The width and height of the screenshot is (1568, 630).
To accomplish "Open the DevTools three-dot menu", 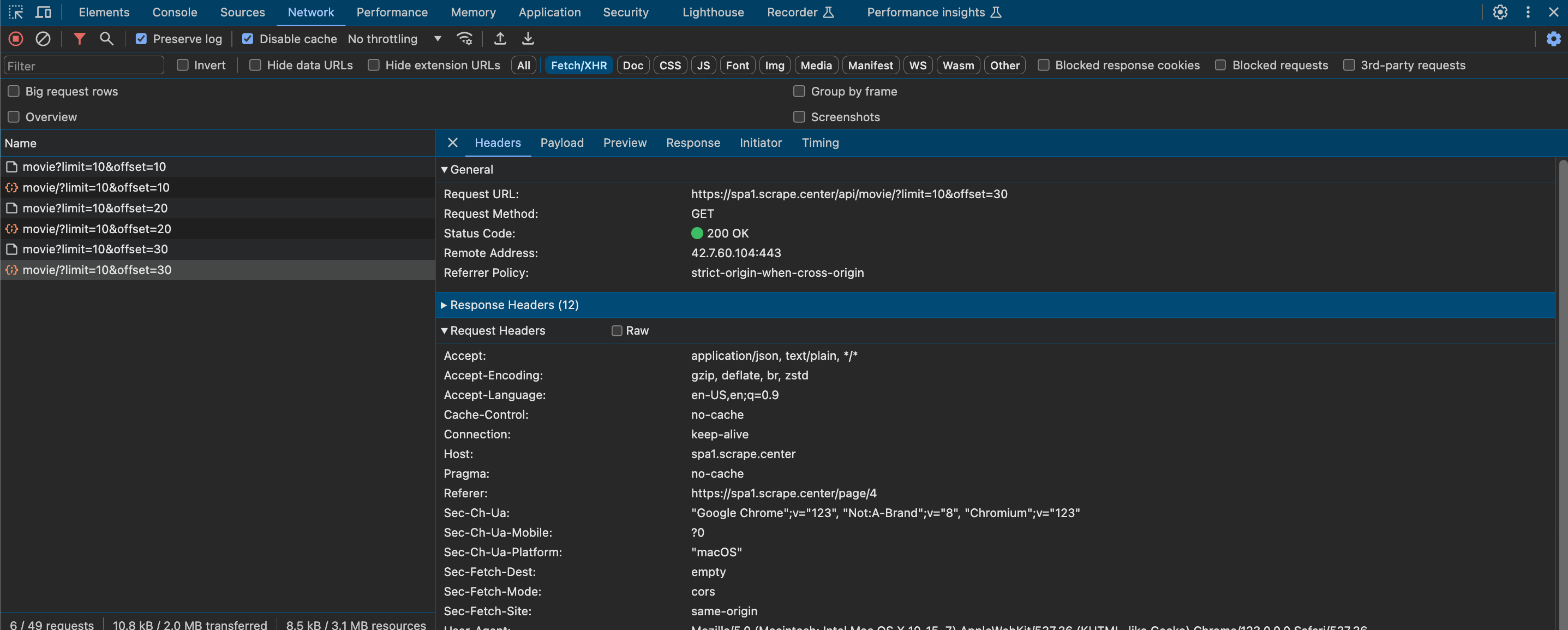I will click(1528, 12).
